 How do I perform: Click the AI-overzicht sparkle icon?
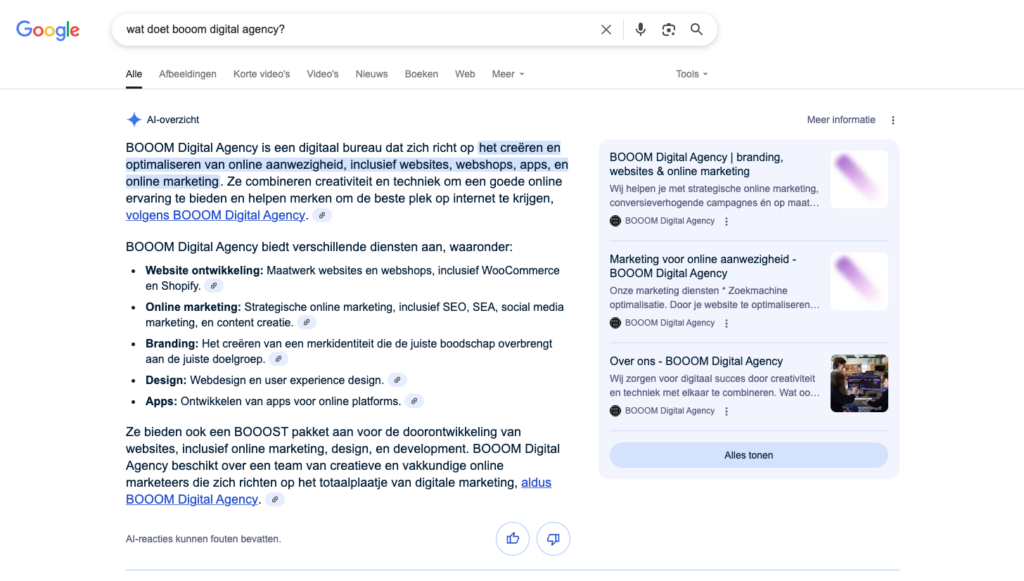tap(134, 119)
